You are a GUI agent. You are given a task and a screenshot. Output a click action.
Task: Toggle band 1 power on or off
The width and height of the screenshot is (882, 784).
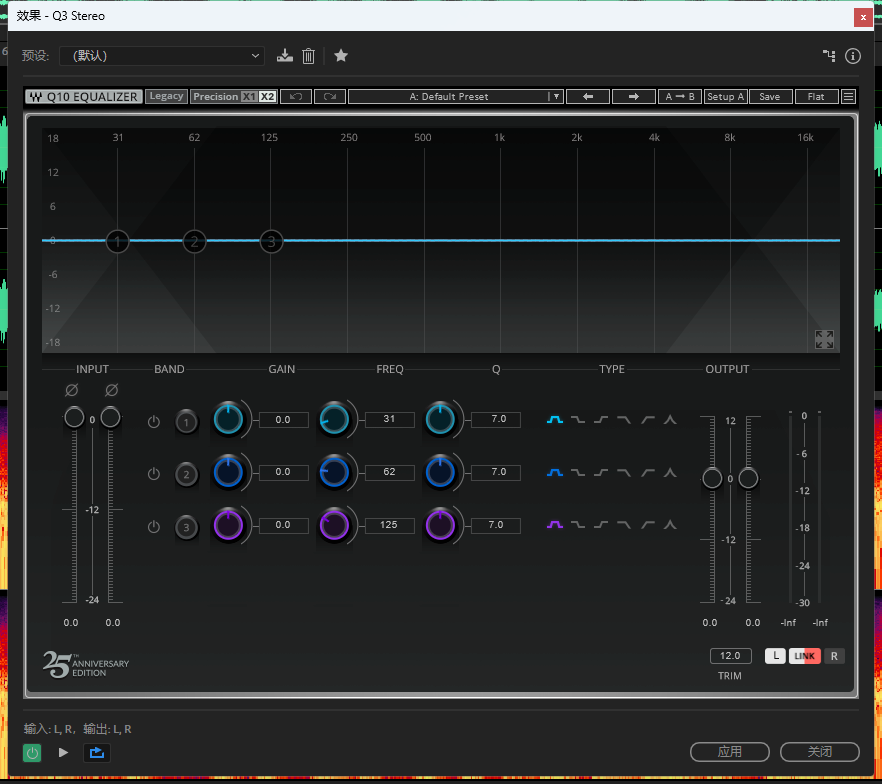point(154,422)
